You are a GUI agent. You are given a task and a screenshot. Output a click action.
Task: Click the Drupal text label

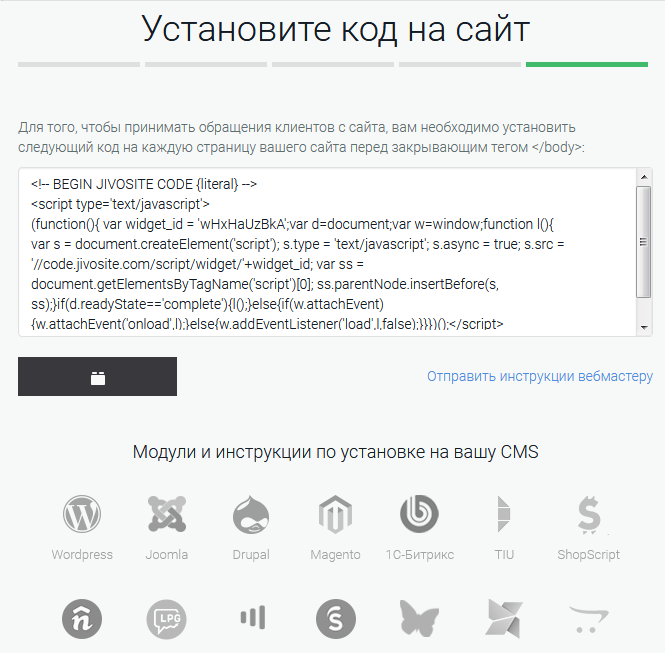pos(251,555)
